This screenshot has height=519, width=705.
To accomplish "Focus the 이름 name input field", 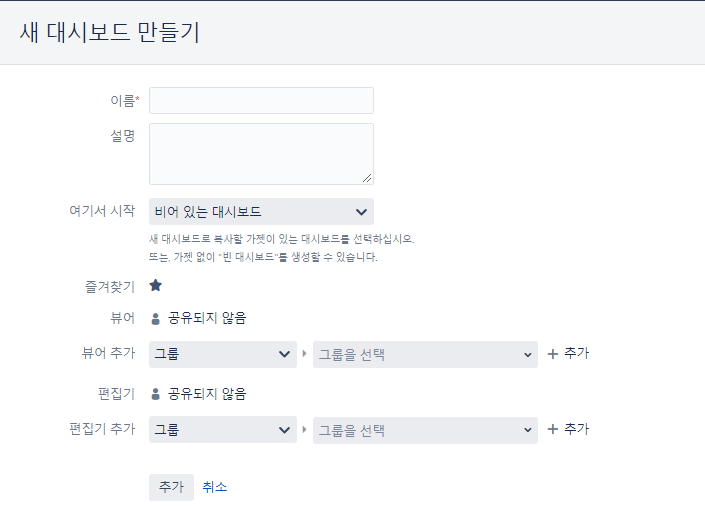I will 261,100.
